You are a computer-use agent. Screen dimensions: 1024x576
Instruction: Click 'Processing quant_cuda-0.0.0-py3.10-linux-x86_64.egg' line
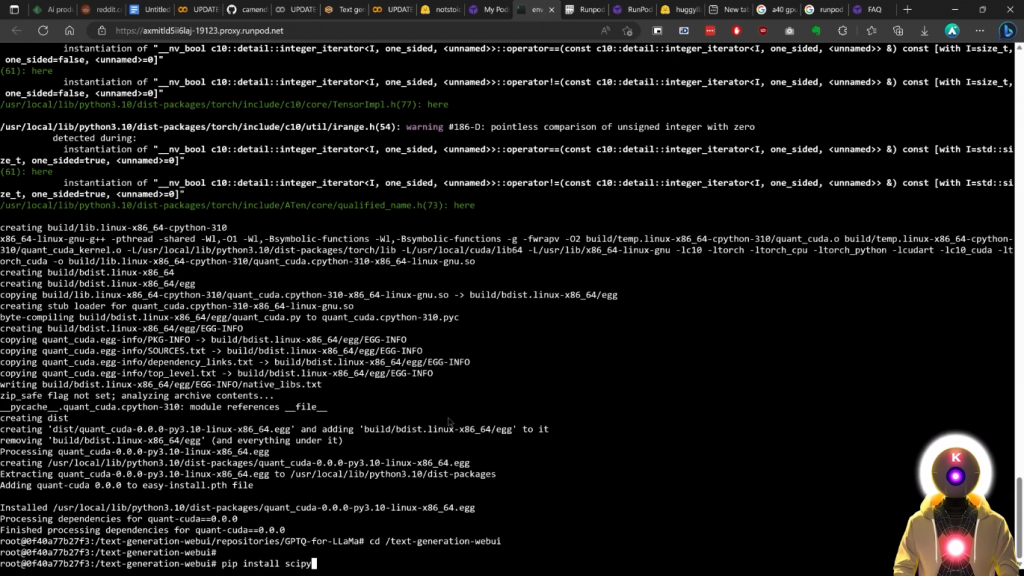pos(135,452)
